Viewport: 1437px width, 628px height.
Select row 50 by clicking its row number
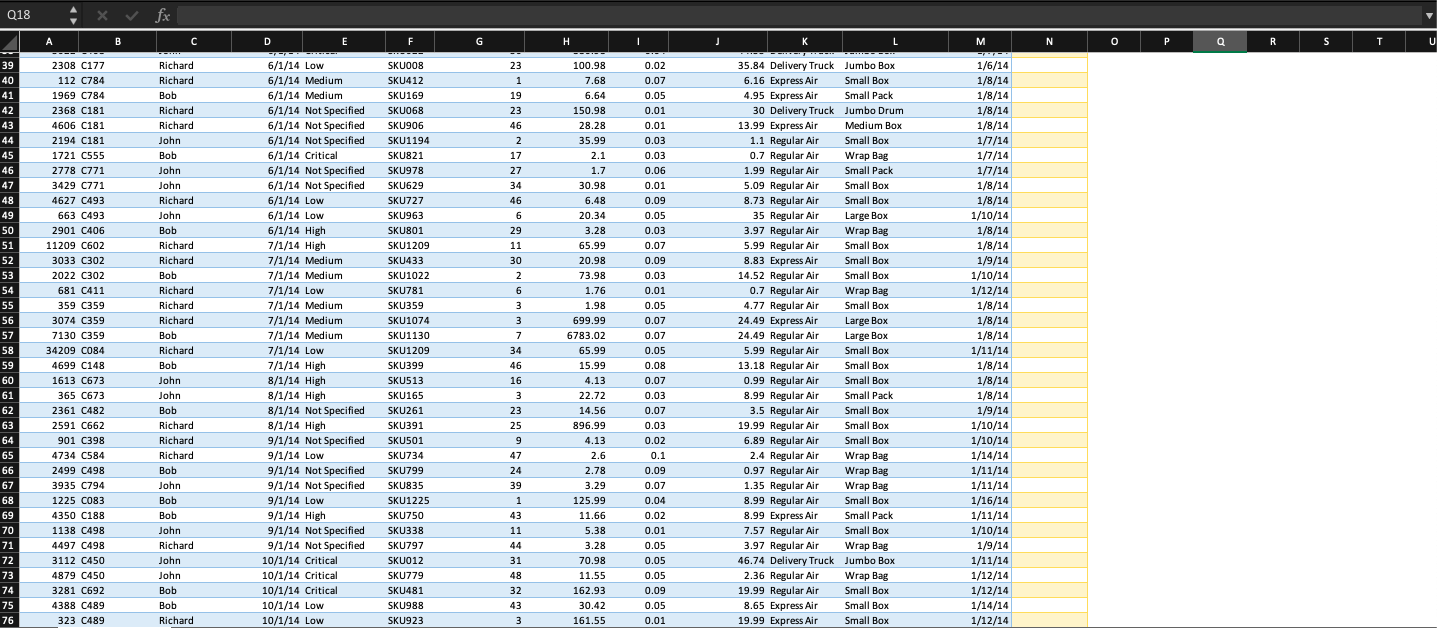pos(12,230)
